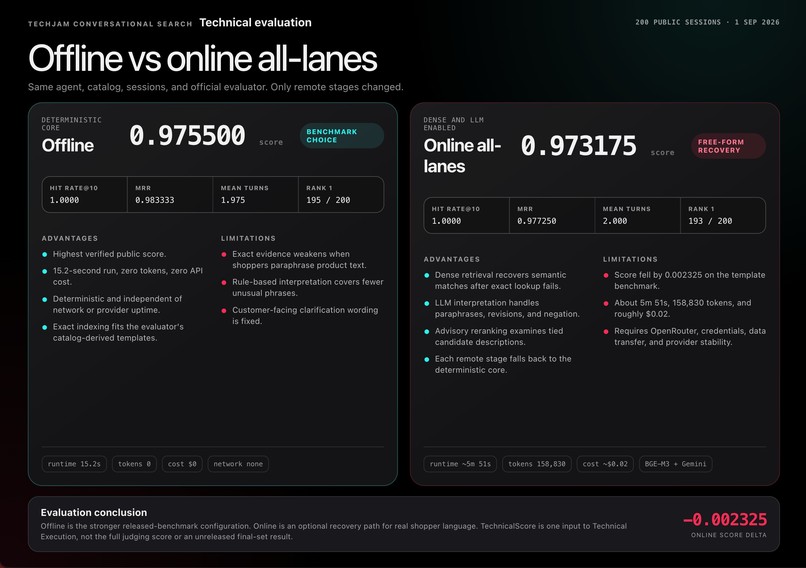The height and width of the screenshot is (568, 806).
Task: Click the network none chip
Action: click(238, 464)
